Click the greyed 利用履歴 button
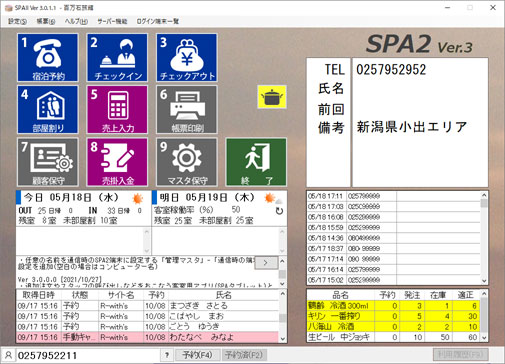505x364 pixels. click(x=461, y=354)
